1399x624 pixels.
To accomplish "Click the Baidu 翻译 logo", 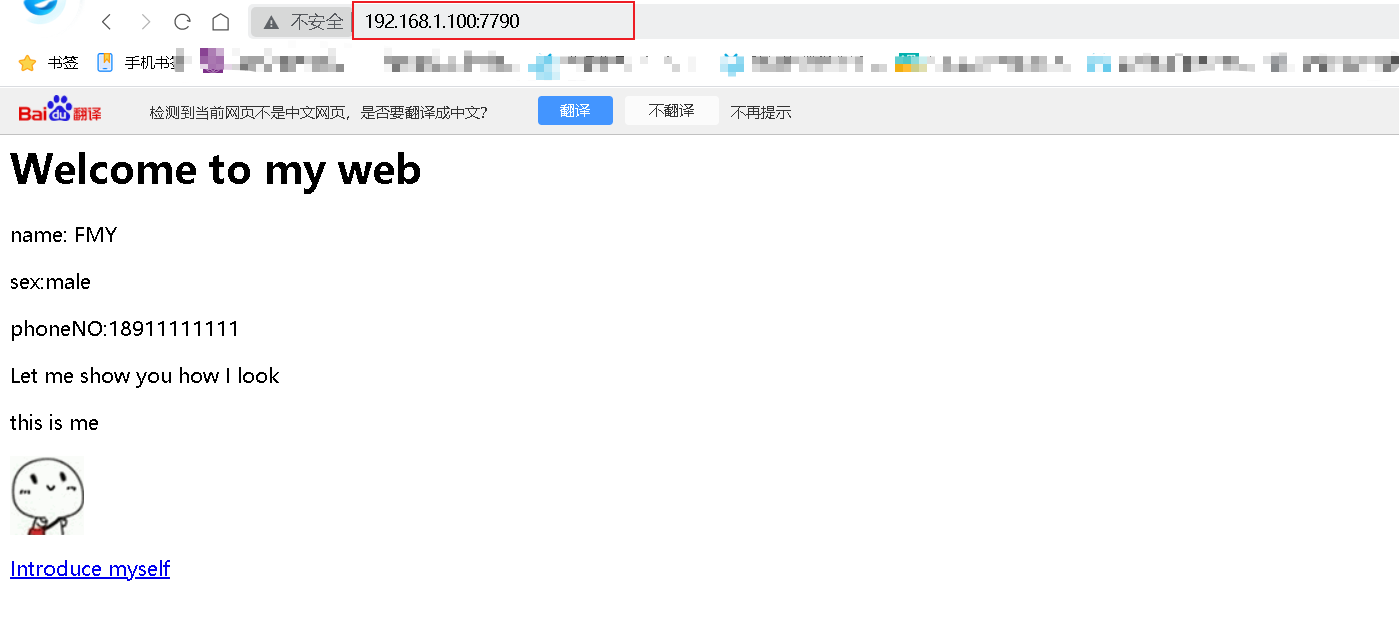I will tap(60, 110).
